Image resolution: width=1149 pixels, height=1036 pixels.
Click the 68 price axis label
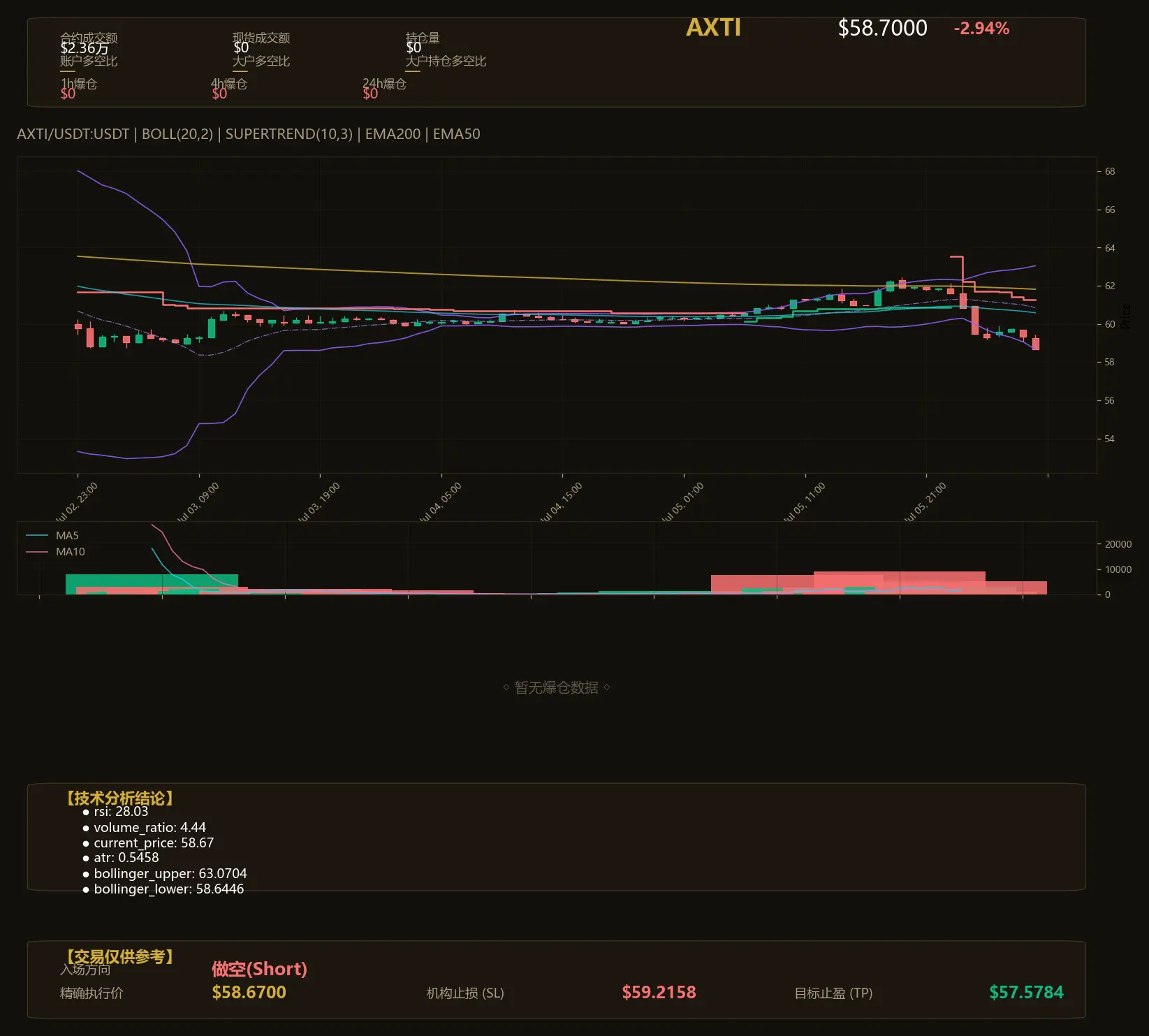click(1110, 171)
